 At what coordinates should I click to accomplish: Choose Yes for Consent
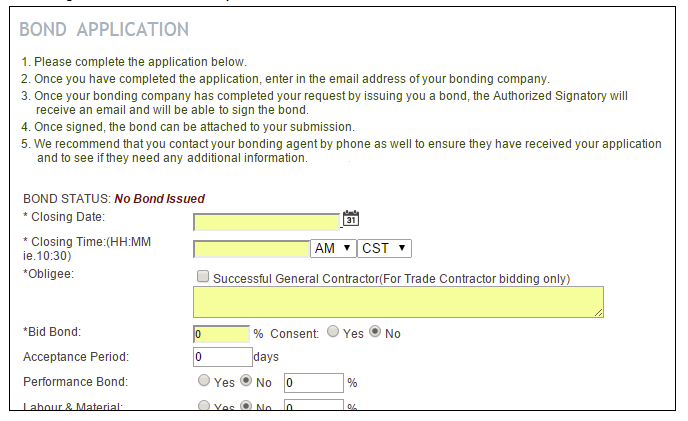pos(333,331)
